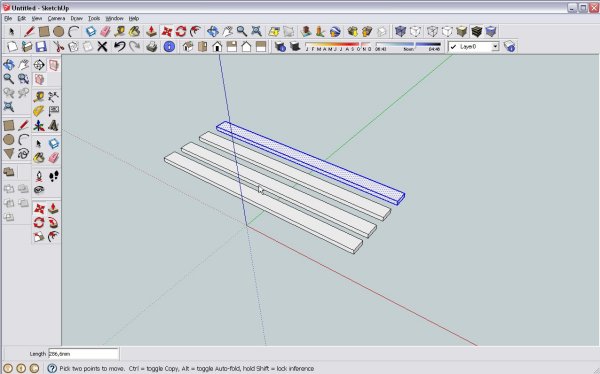This screenshot has width=600, height=374.
Task: Toggle X-ray face style
Action: coord(400,31)
